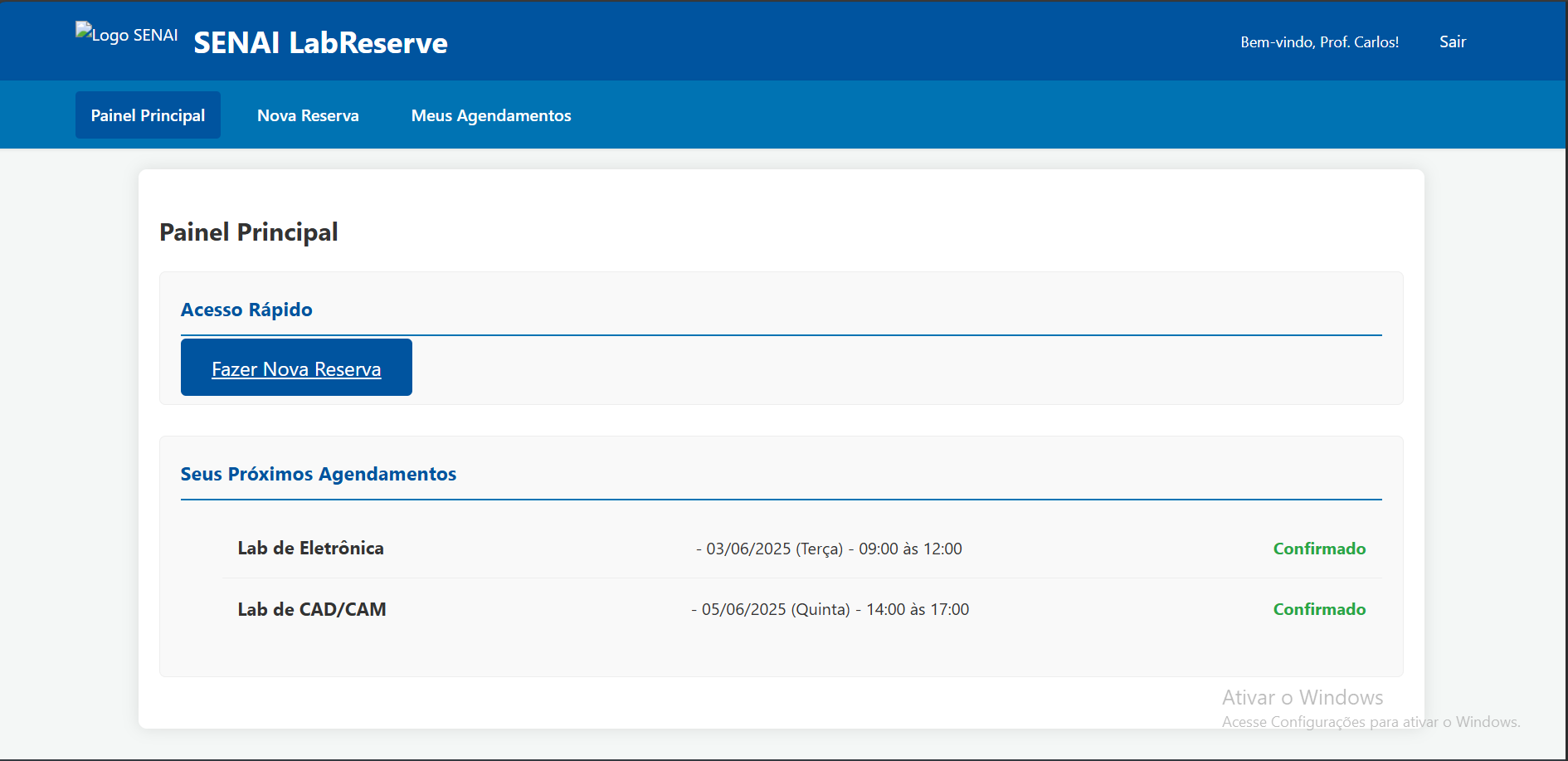Click the Seus Próximos Agendamentos heading
This screenshot has width=1568, height=761.
(318, 474)
